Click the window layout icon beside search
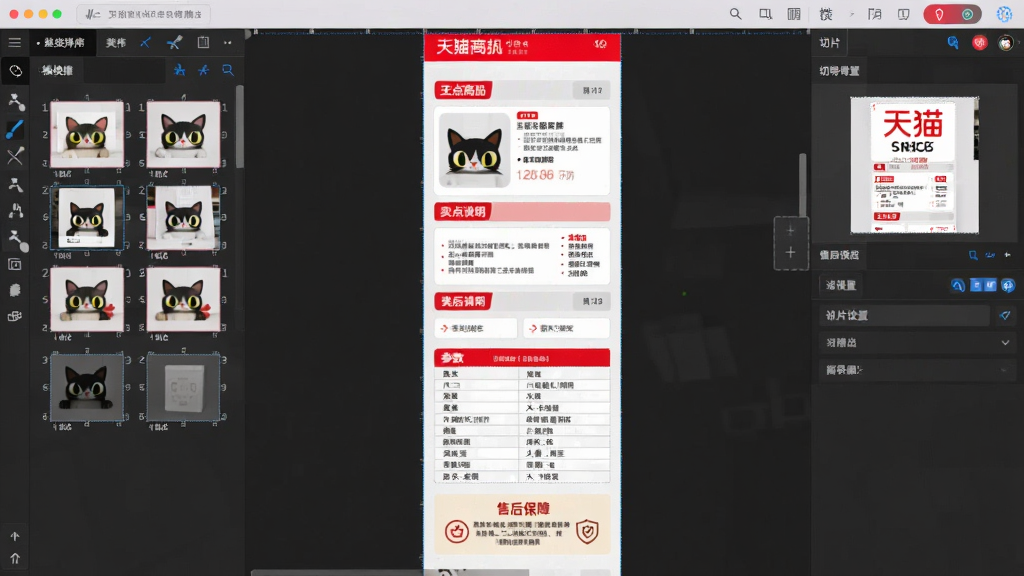Screen dimensions: 1024x576 pyautogui.click(x=765, y=14)
